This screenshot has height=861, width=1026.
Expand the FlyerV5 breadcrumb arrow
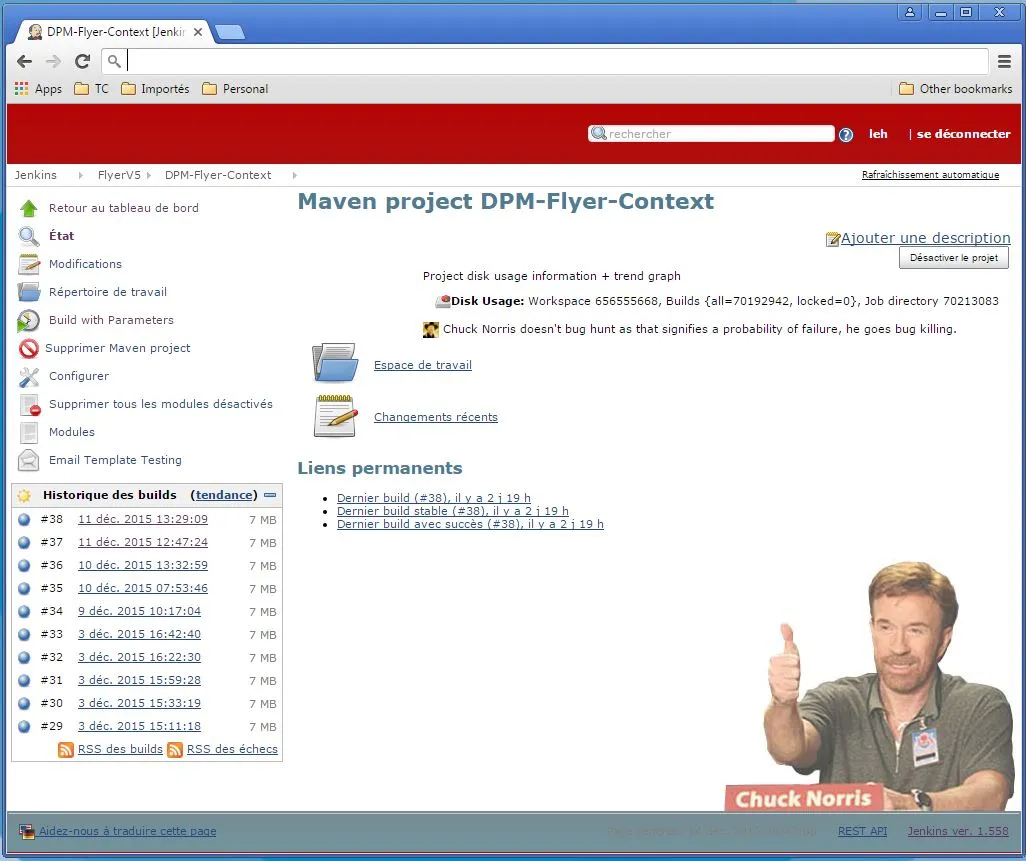coord(149,175)
